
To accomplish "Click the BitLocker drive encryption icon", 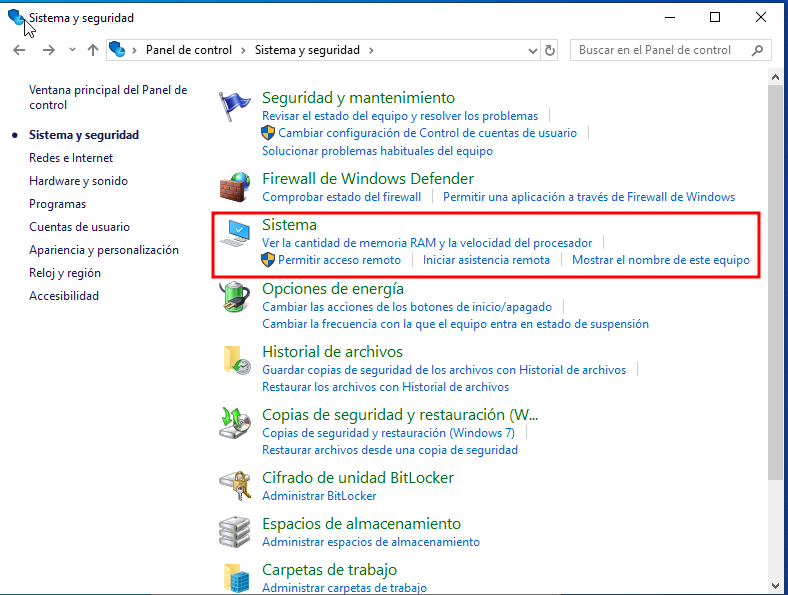I will tap(235, 485).
